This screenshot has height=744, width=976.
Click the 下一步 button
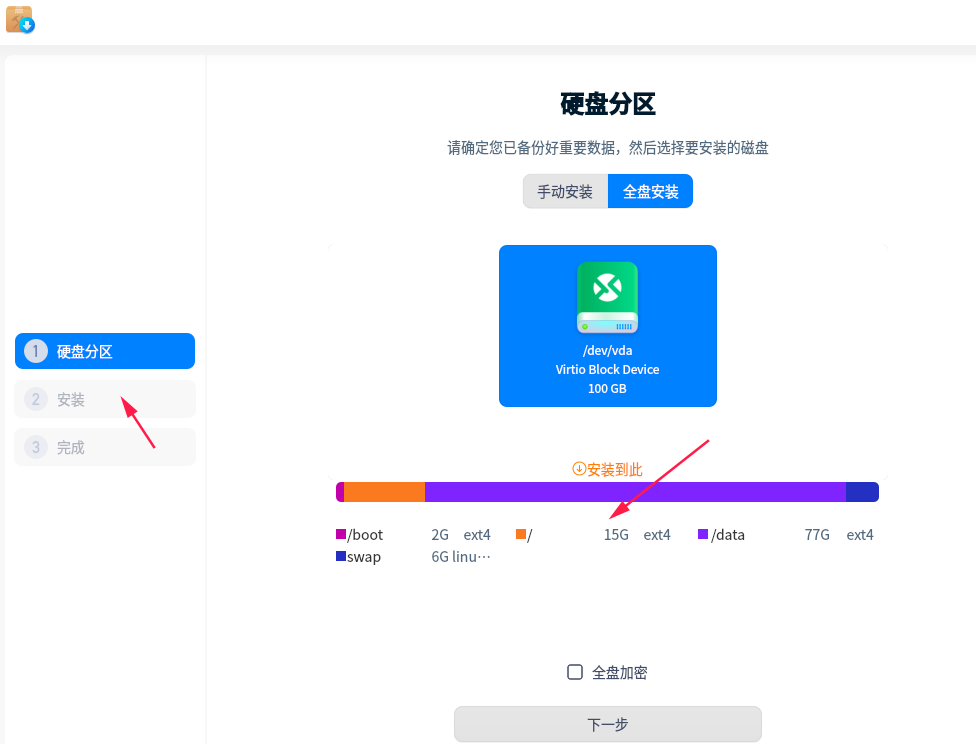pos(607,724)
